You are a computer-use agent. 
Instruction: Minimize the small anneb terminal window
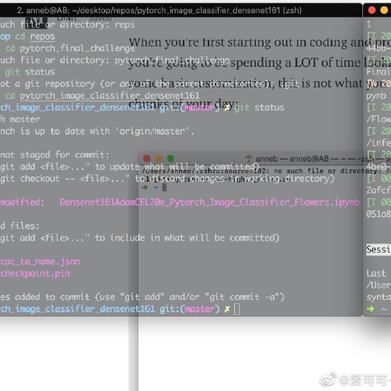(x=159, y=159)
